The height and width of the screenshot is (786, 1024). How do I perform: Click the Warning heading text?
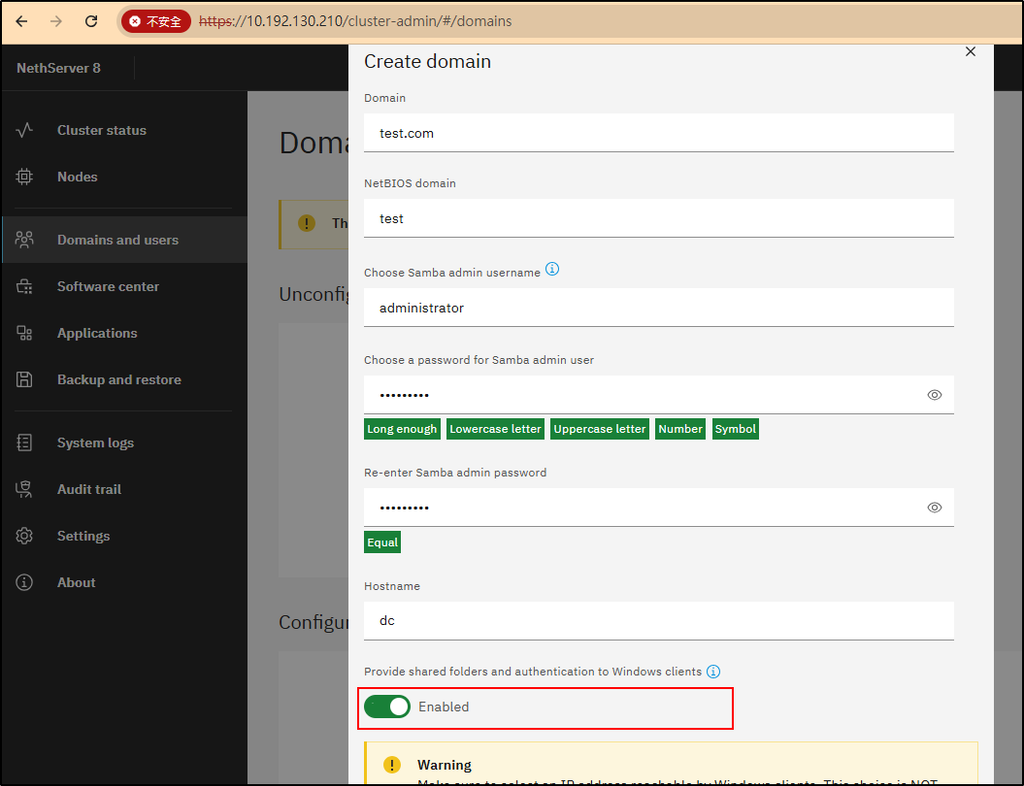click(444, 764)
